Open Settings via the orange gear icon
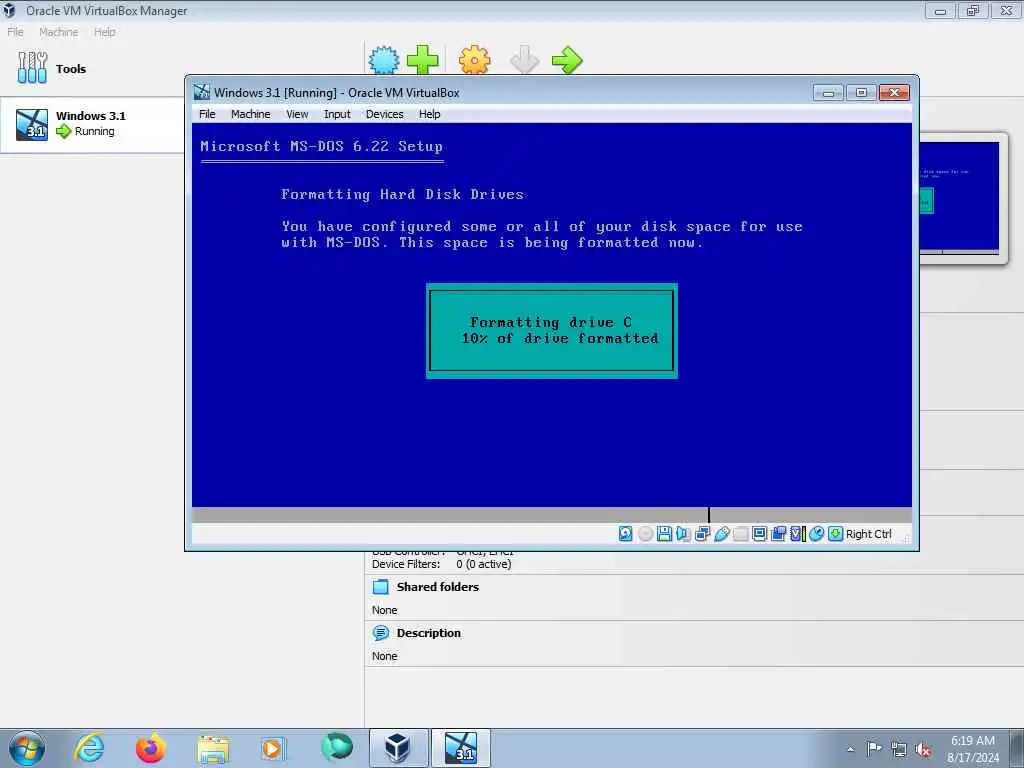Viewport: 1024px width, 768px height. coord(474,60)
